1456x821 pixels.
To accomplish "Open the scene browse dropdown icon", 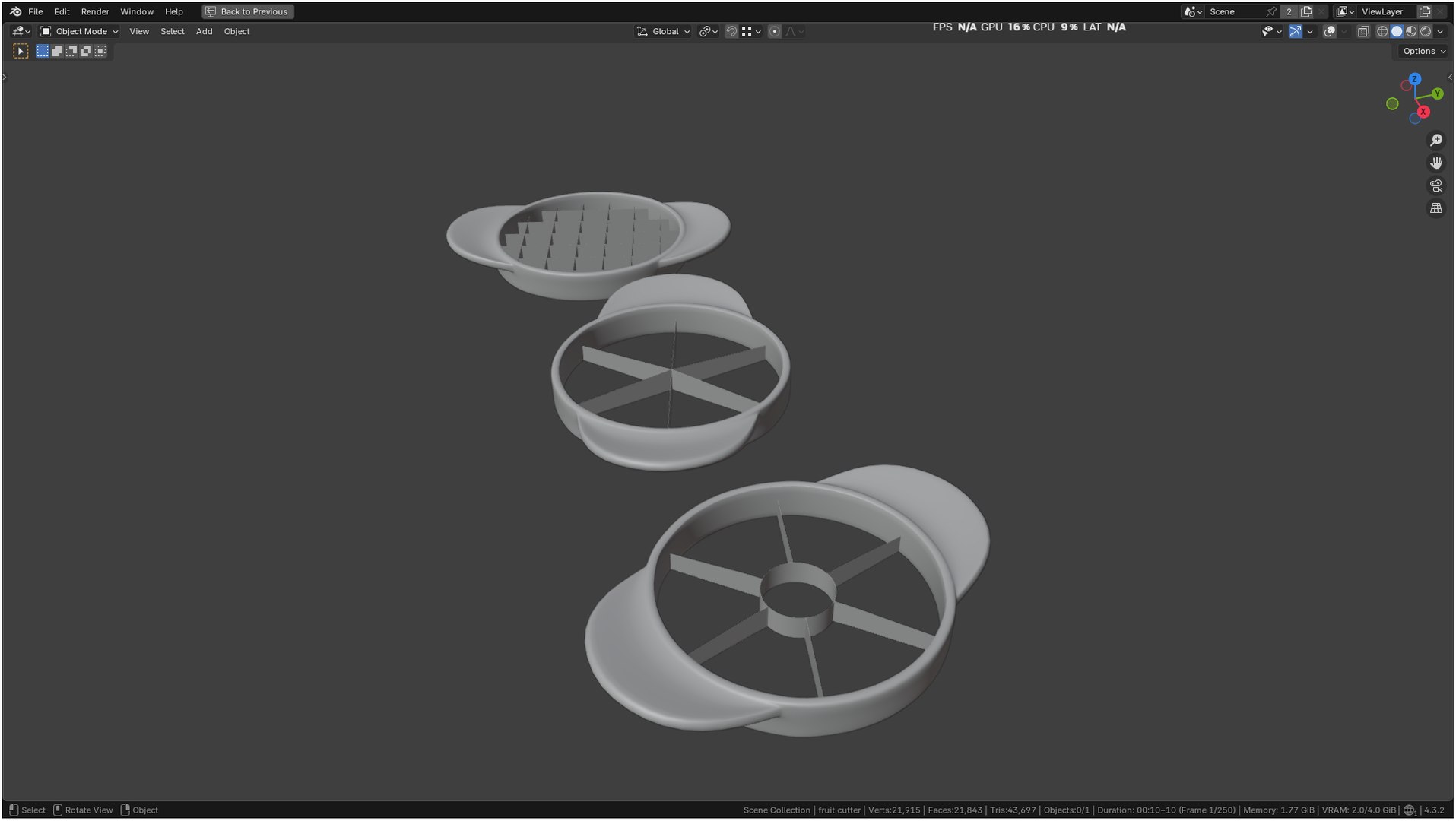I will 1193,11.
